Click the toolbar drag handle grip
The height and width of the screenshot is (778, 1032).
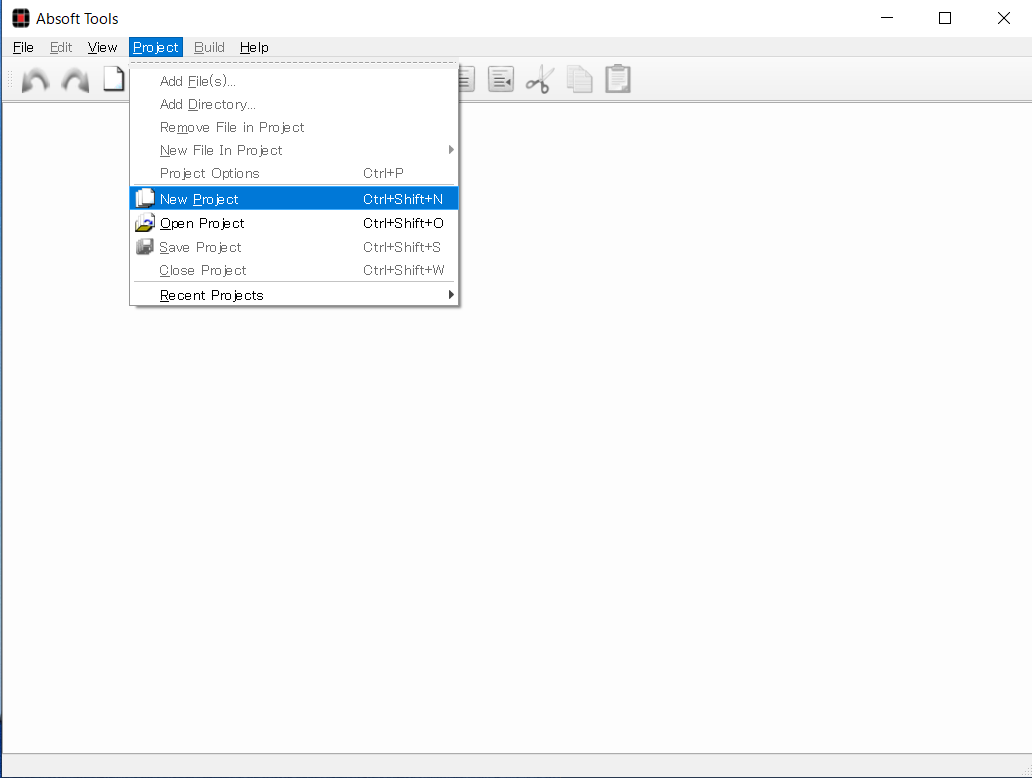point(10,80)
